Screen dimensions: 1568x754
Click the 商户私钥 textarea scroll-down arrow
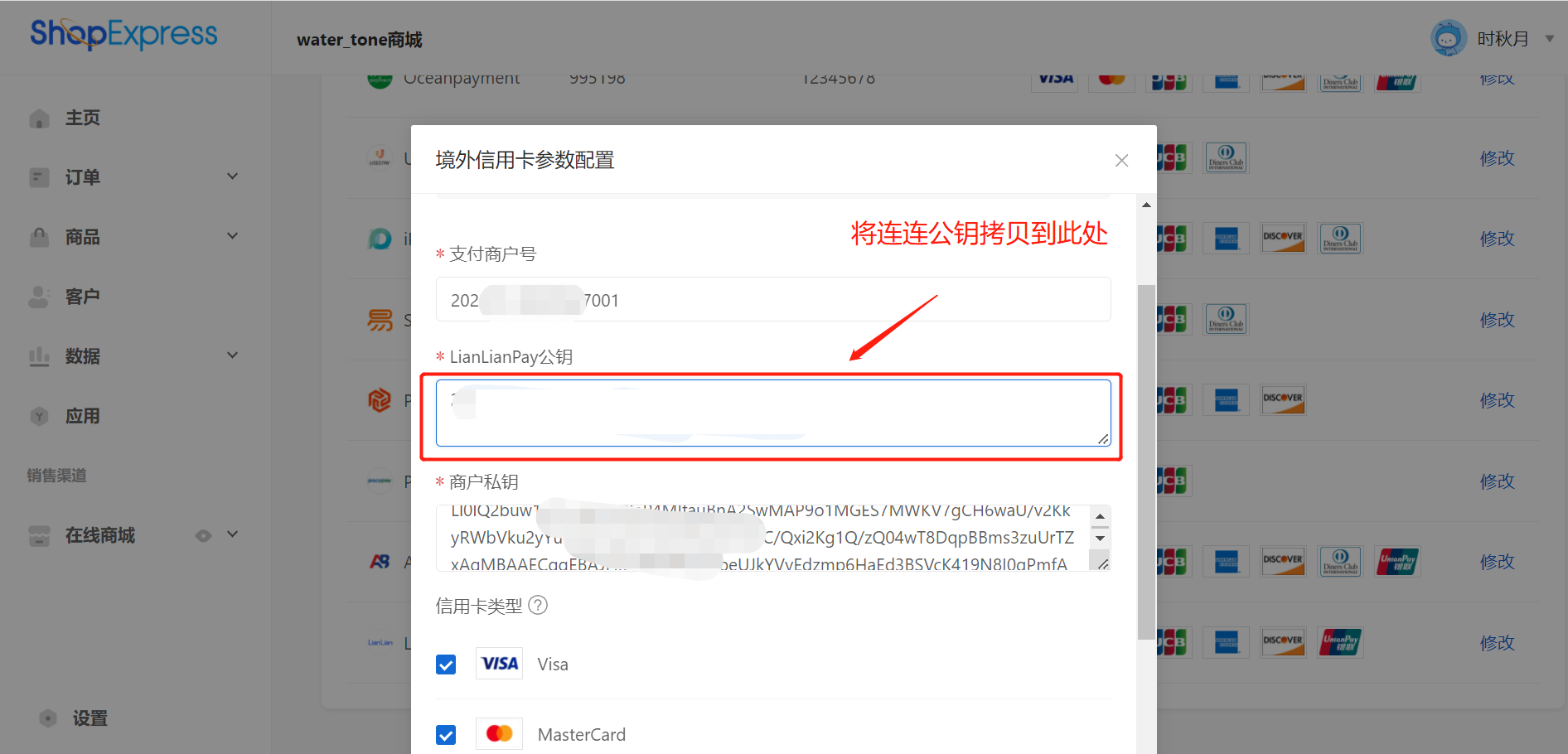click(x=1100, y=539)
